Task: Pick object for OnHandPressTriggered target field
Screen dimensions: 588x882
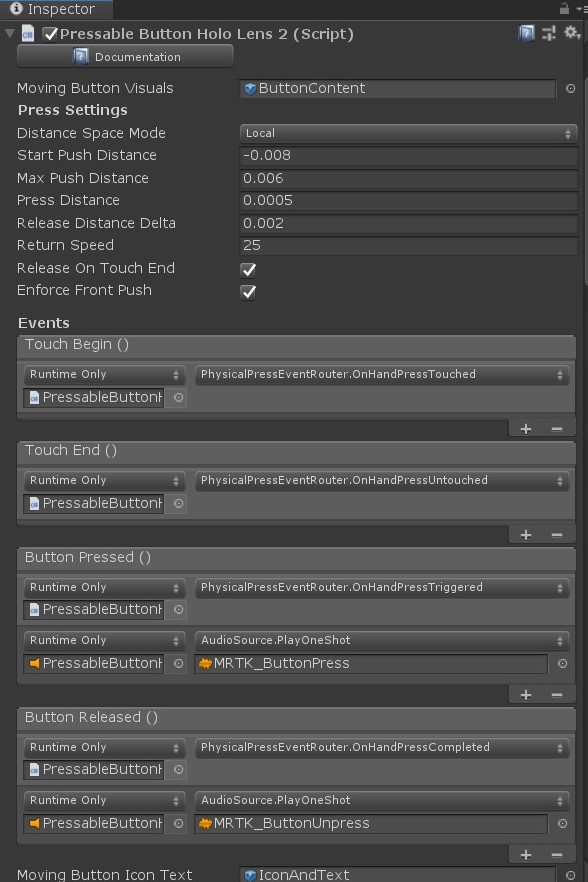Action: 178,610
